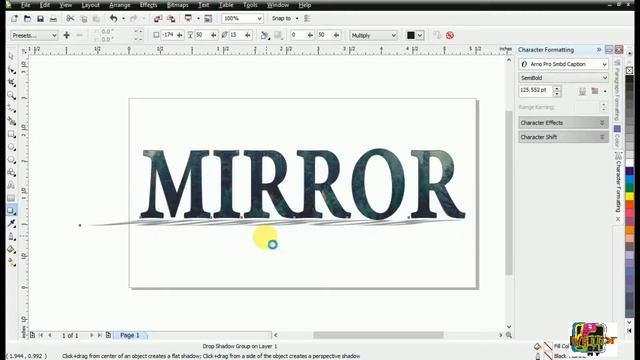Pick the yellow swatch in color palette
Image resolution: width=640 pixels, height=360 pixels.
tap(630, 196)
